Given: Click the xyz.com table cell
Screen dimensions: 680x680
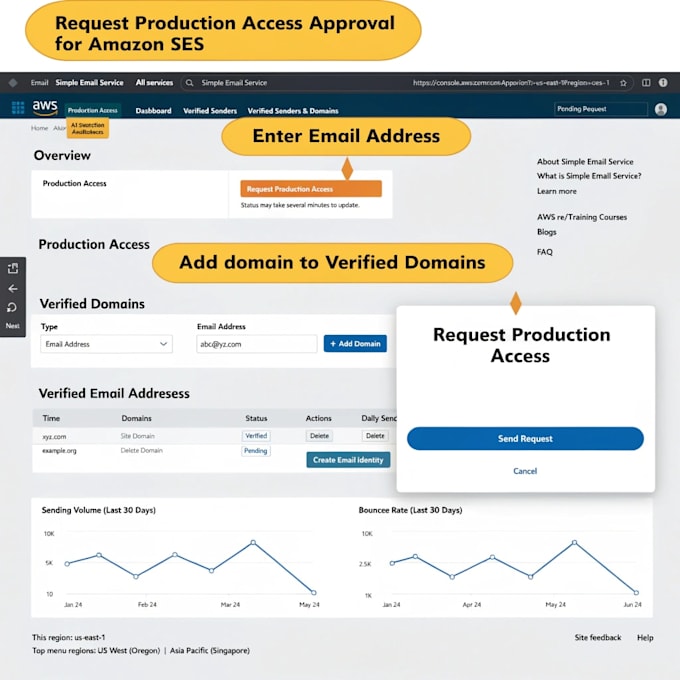Looking at the screenshot, I should point(54,437).
